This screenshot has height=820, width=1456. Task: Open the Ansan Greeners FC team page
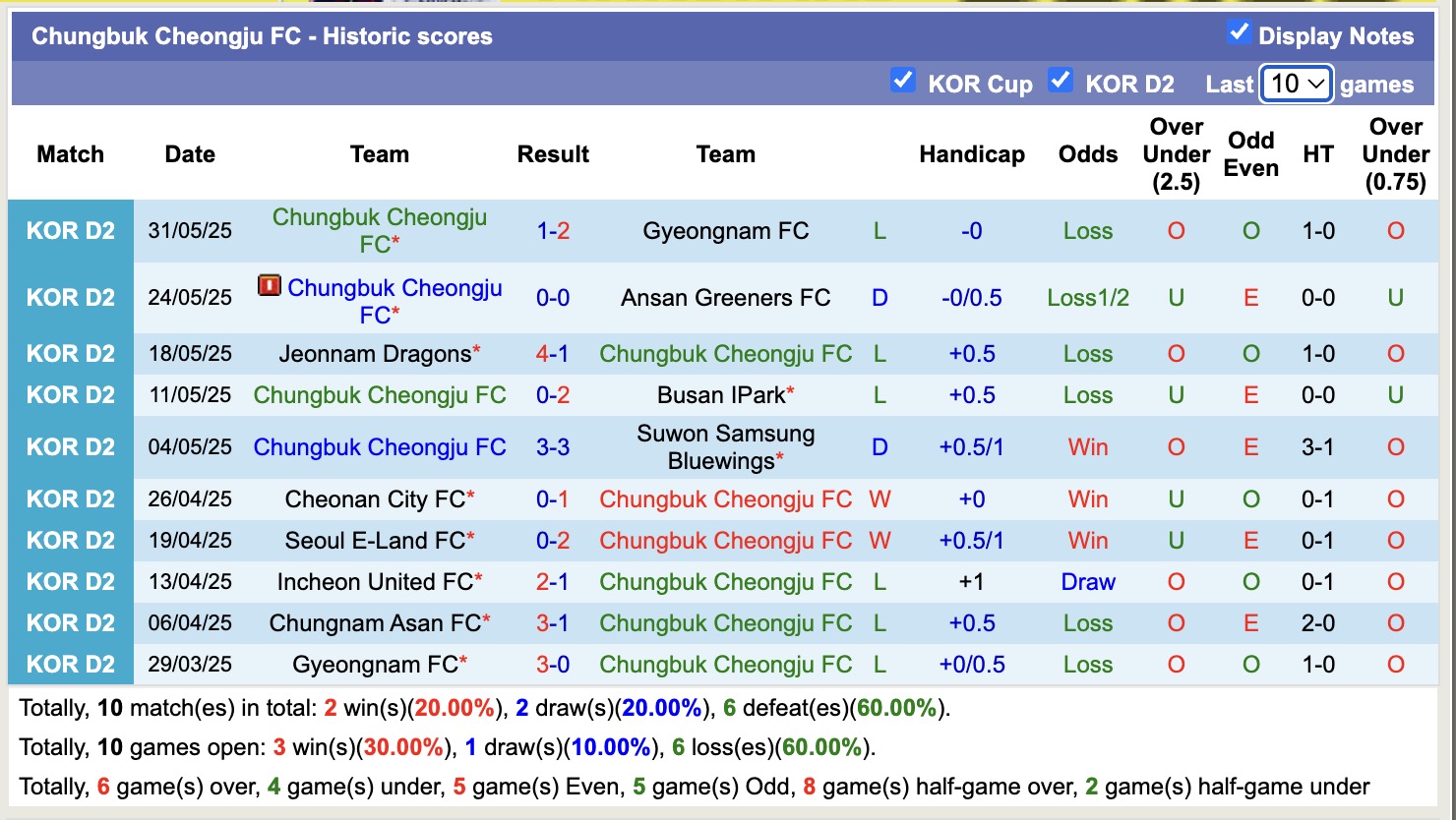[x=726, y=297]
